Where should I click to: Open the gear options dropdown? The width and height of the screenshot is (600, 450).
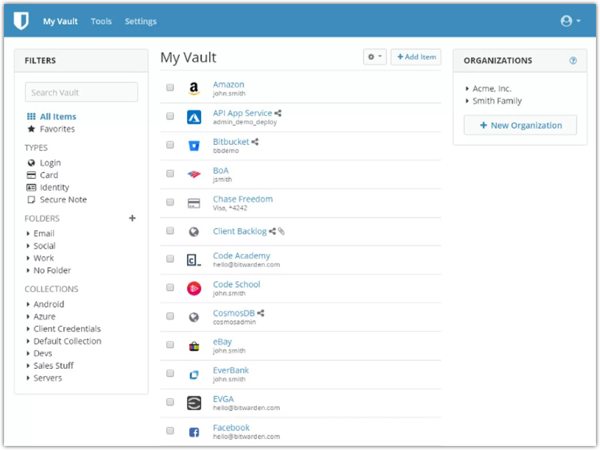tap(375, 57)
